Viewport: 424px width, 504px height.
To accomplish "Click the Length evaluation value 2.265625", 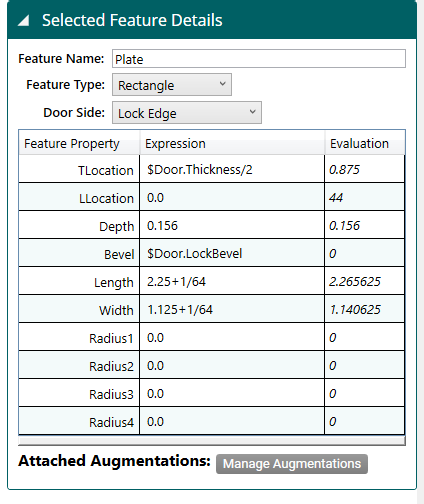I will [355, 282].
